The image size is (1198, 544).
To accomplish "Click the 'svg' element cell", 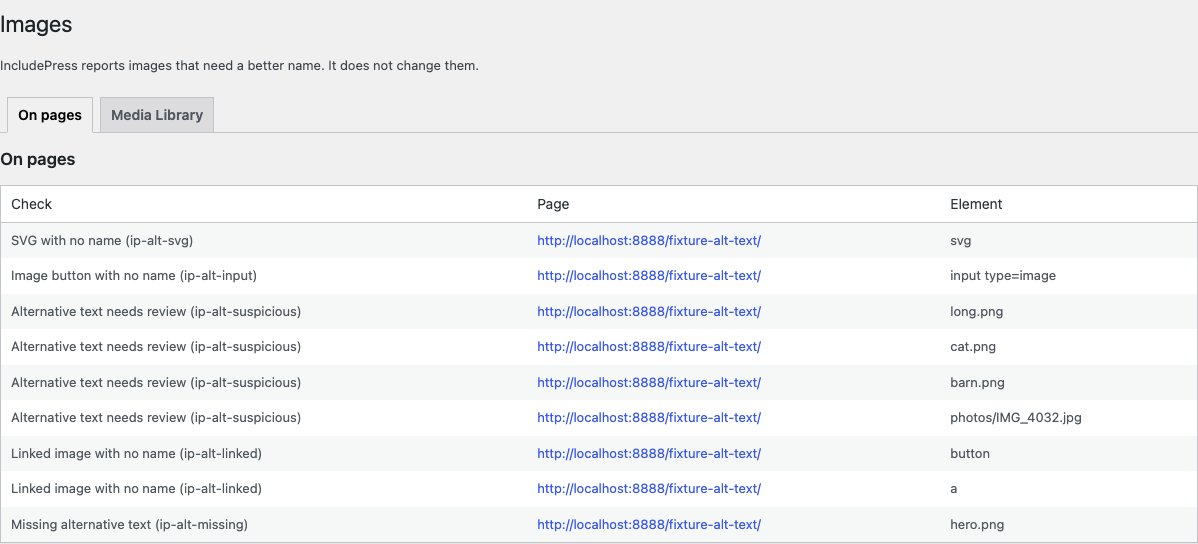I will 960,241.
